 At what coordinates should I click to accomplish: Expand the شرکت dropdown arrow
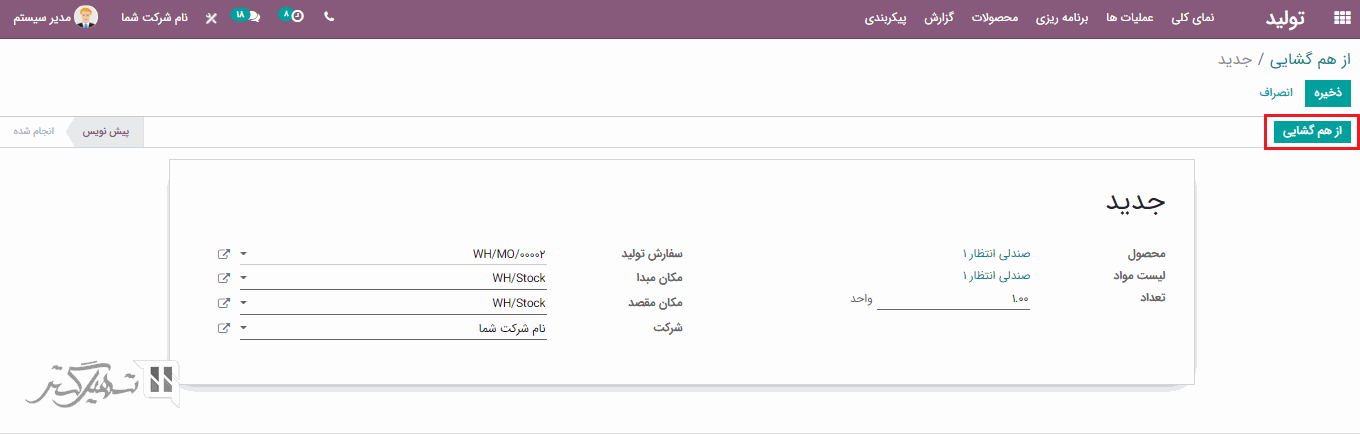tap(244, 328)
